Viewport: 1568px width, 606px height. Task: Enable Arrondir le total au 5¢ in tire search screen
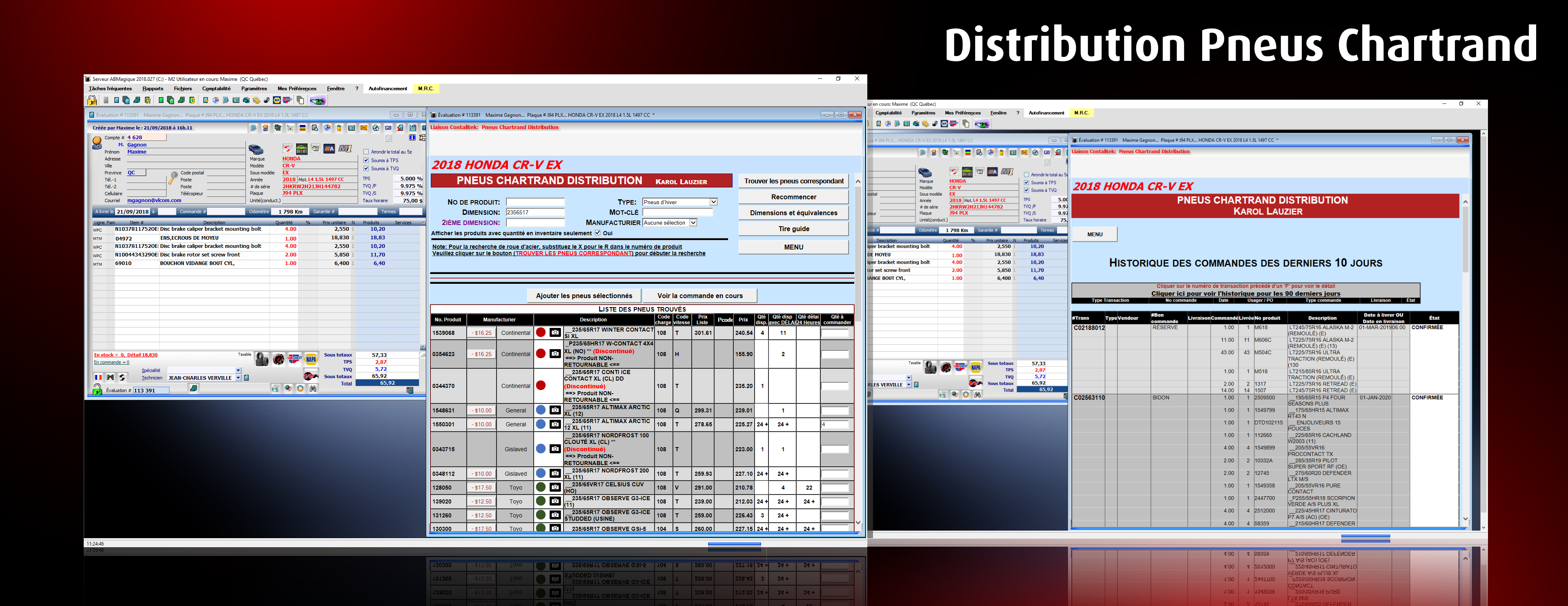[x=366, y=152]
